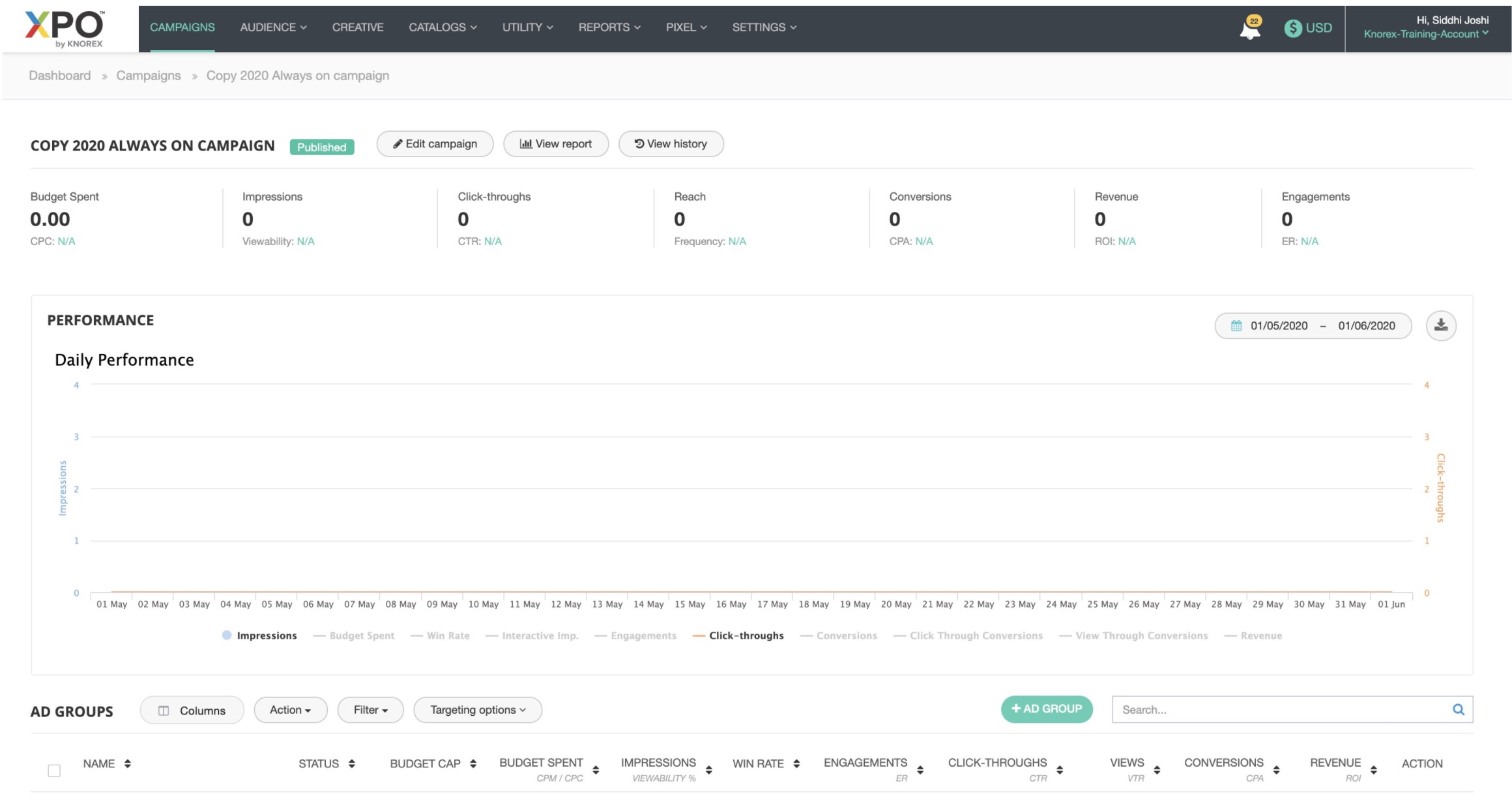This screenshot has width=1512, height=811.
Task: Sort ad groups by Name column
Action: [128, 763]
